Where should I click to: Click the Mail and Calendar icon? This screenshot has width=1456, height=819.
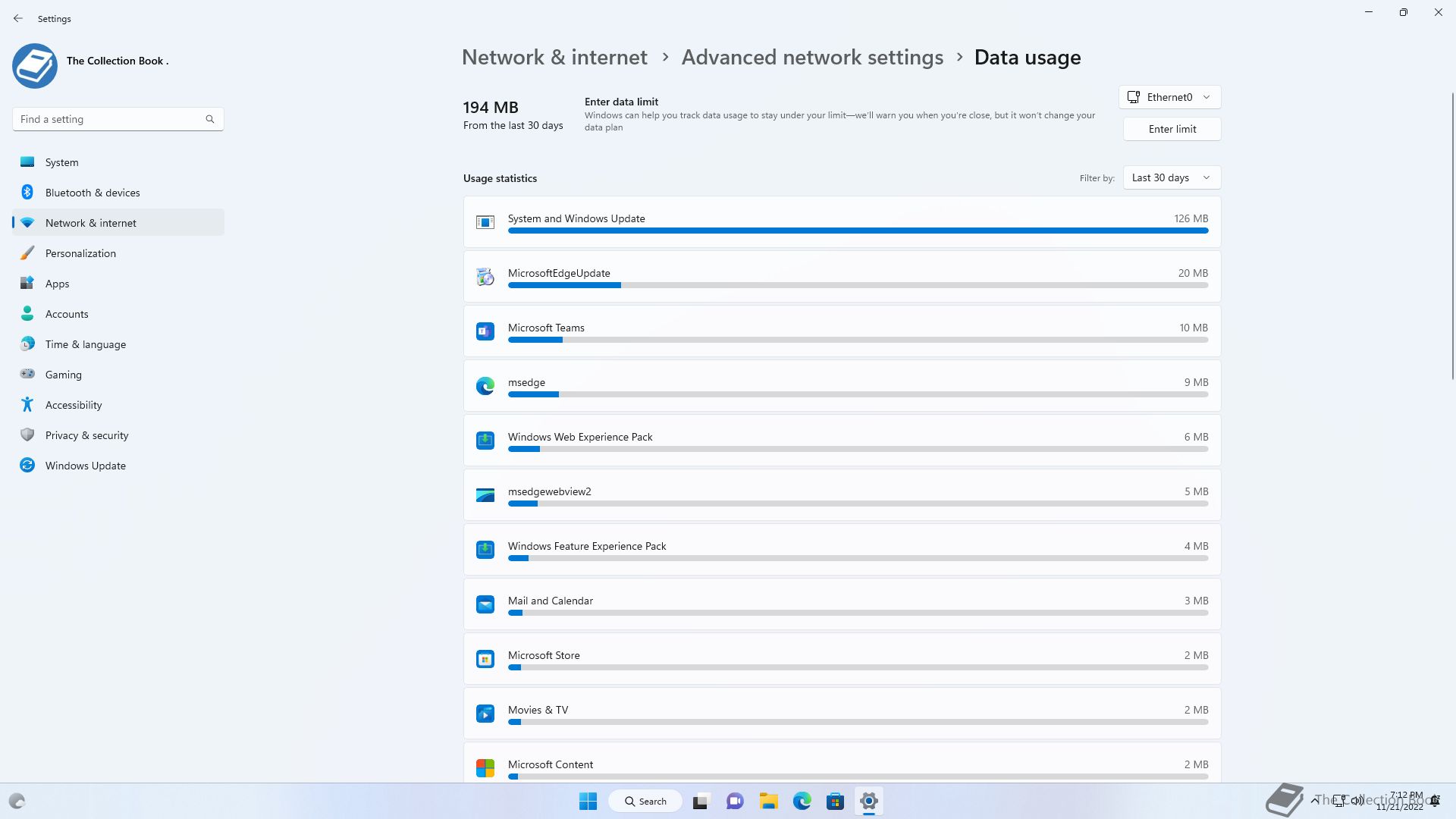click(485, 604)
